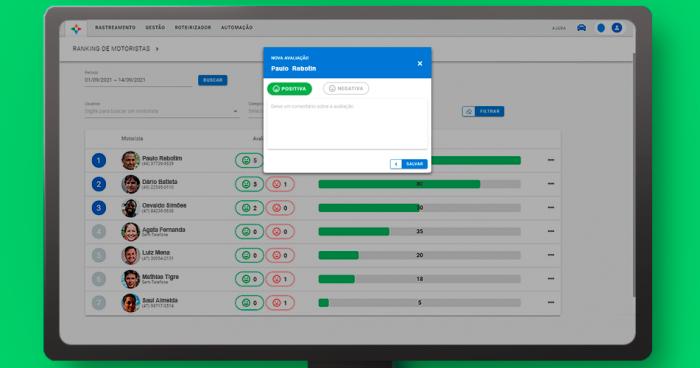
Task: Click positive smiley count for Dario Batista
Action: pyautogui.click(x=250, y=184)
